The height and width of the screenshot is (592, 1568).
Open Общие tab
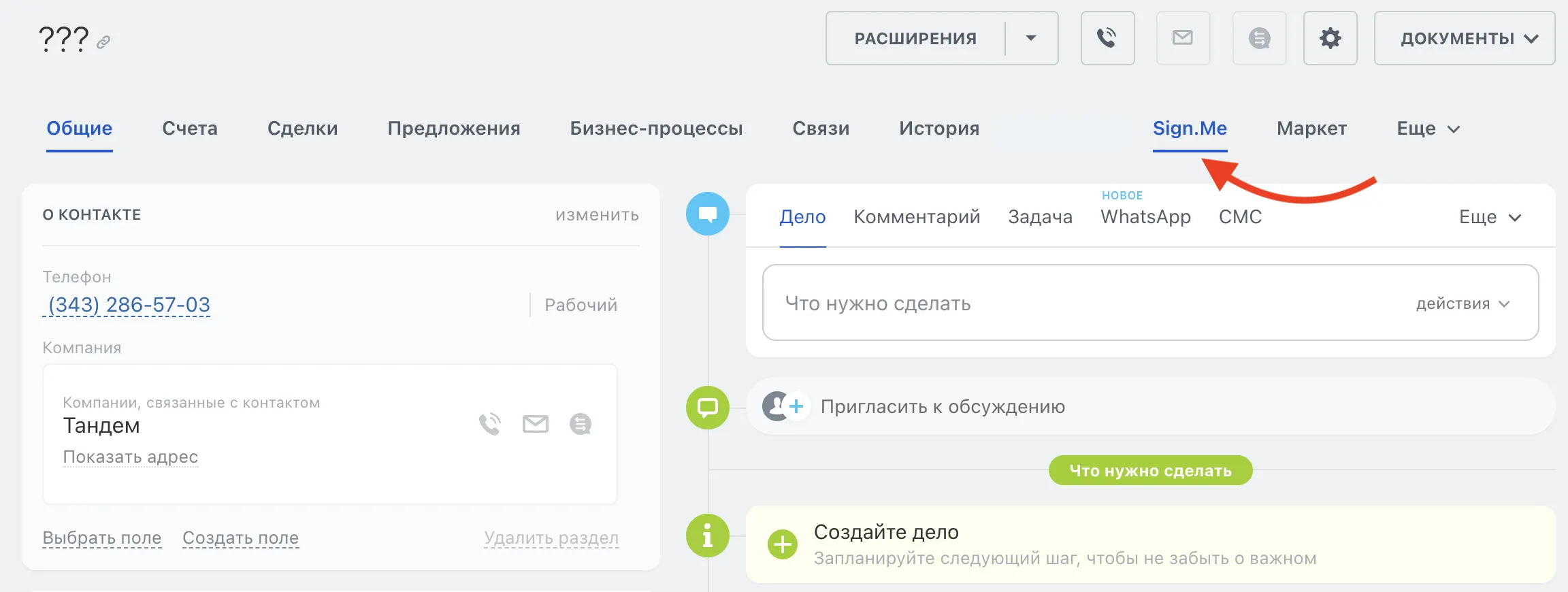tap(80, 129)
